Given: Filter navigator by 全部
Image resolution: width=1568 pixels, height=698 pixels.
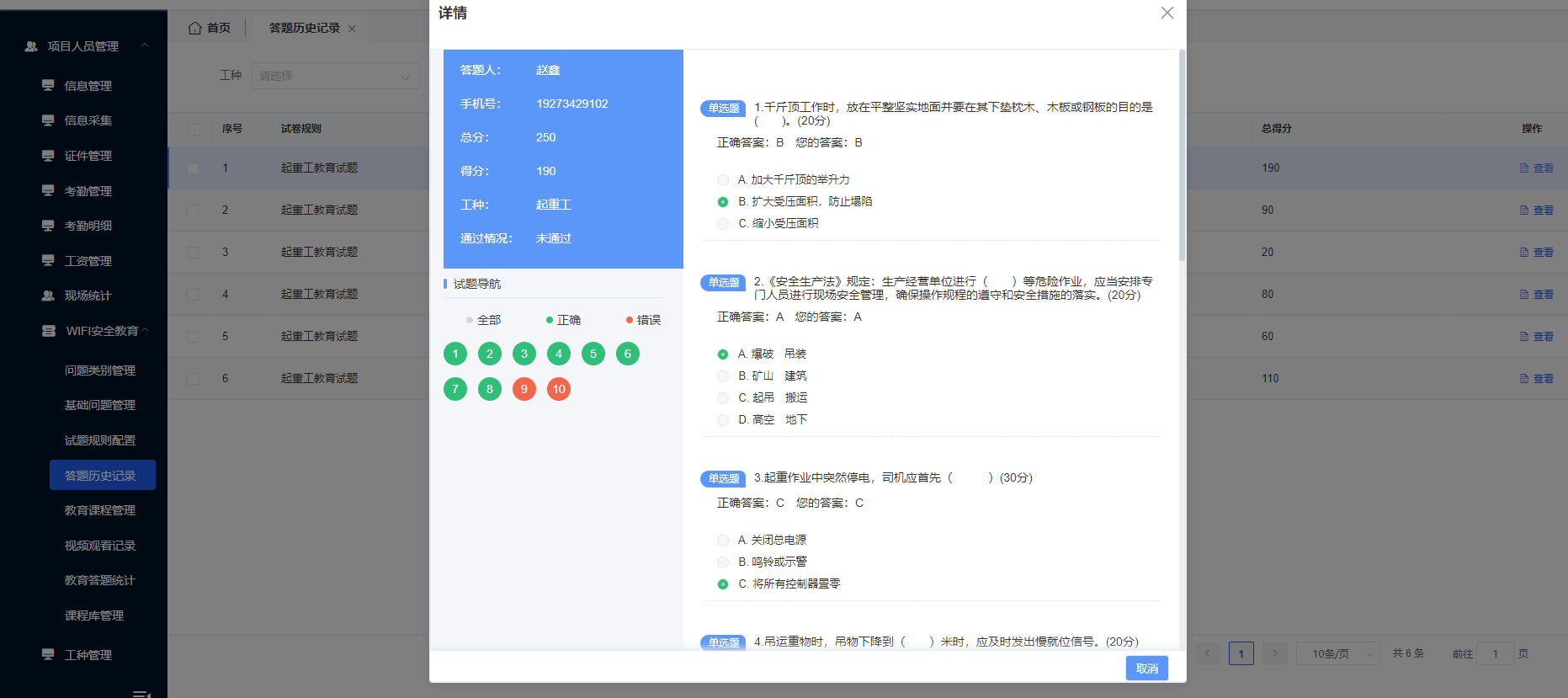Looking at the screenshot, I should pyautogui.click(x=484, y=320).
